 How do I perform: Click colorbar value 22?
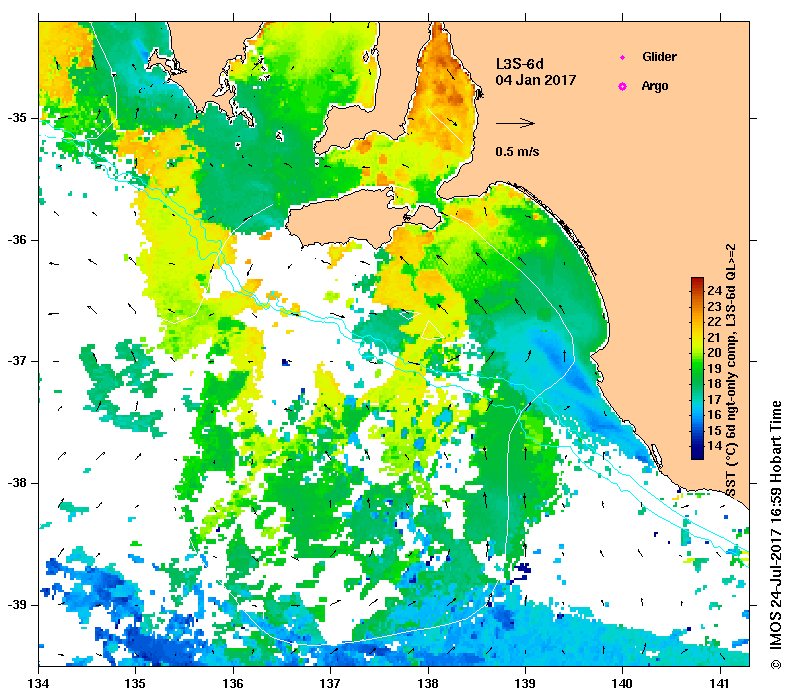(714, 321)
